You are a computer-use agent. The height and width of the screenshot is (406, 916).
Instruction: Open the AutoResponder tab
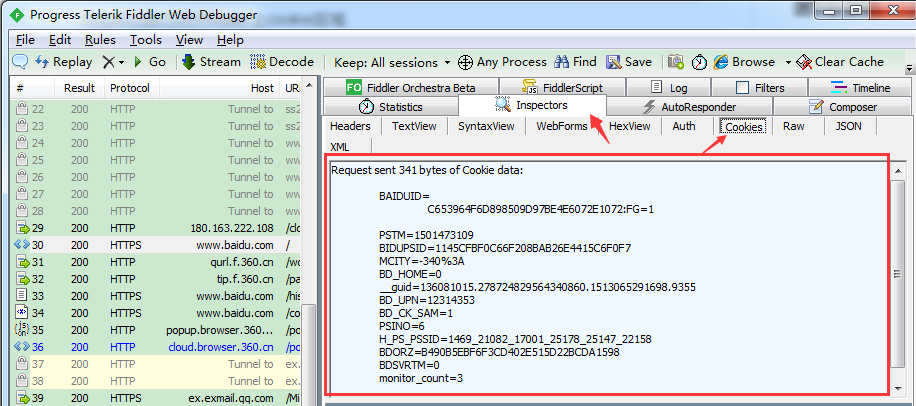[689, 107]
